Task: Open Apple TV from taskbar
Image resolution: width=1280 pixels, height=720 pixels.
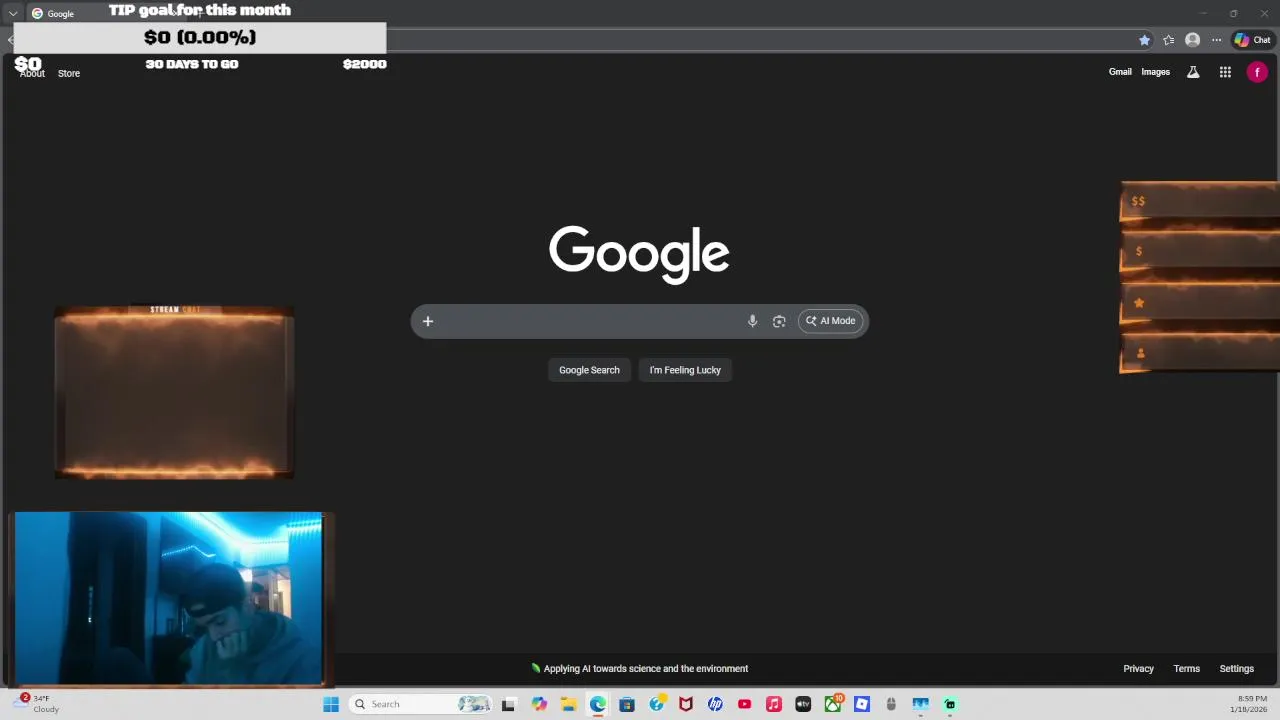Action: (803, 704)
